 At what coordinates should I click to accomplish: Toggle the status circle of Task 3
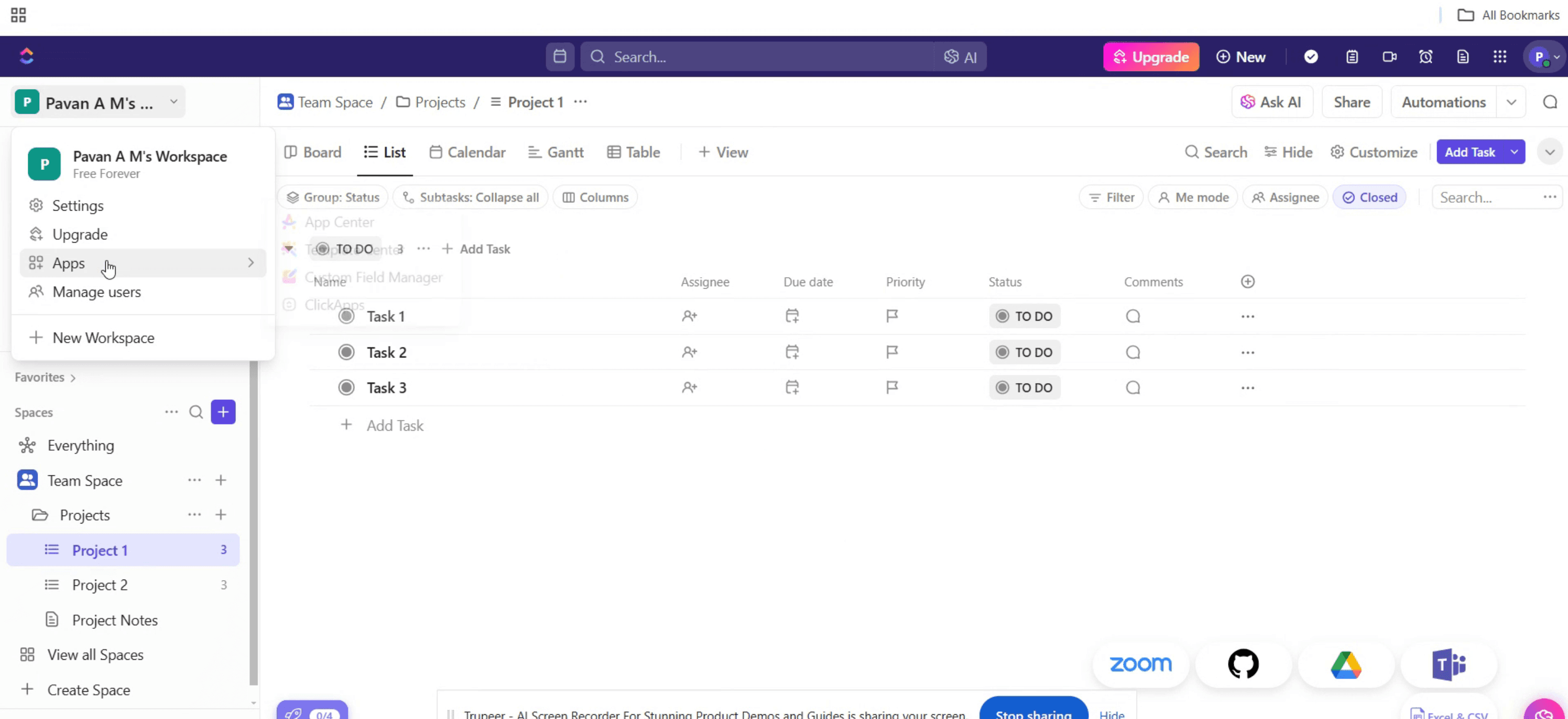[x=346, y=387]
